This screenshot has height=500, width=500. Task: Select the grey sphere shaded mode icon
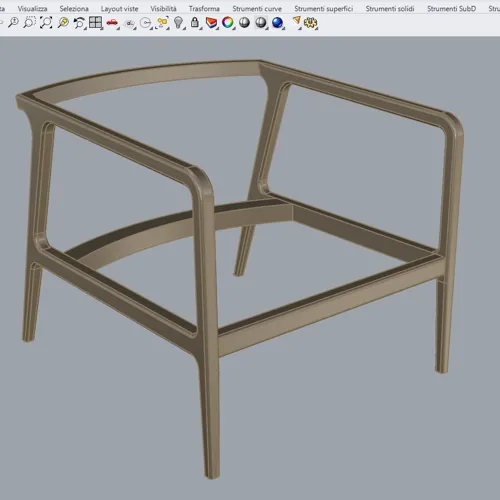coord(244,23)
